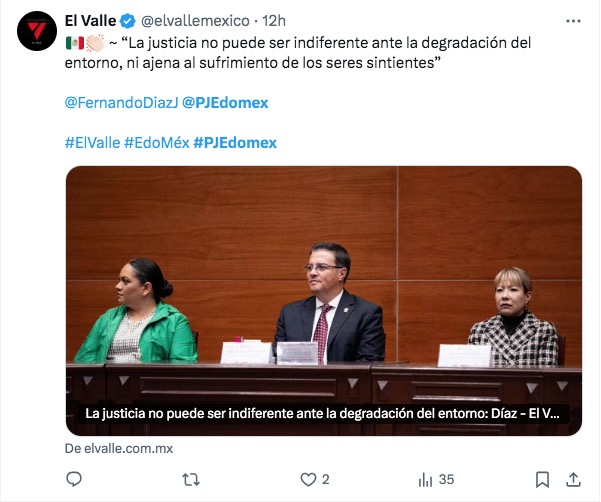Image resolution: width=601 pixels, height=502 pixels.
Task: Bookmark this tweet
Action: [542, 479]
